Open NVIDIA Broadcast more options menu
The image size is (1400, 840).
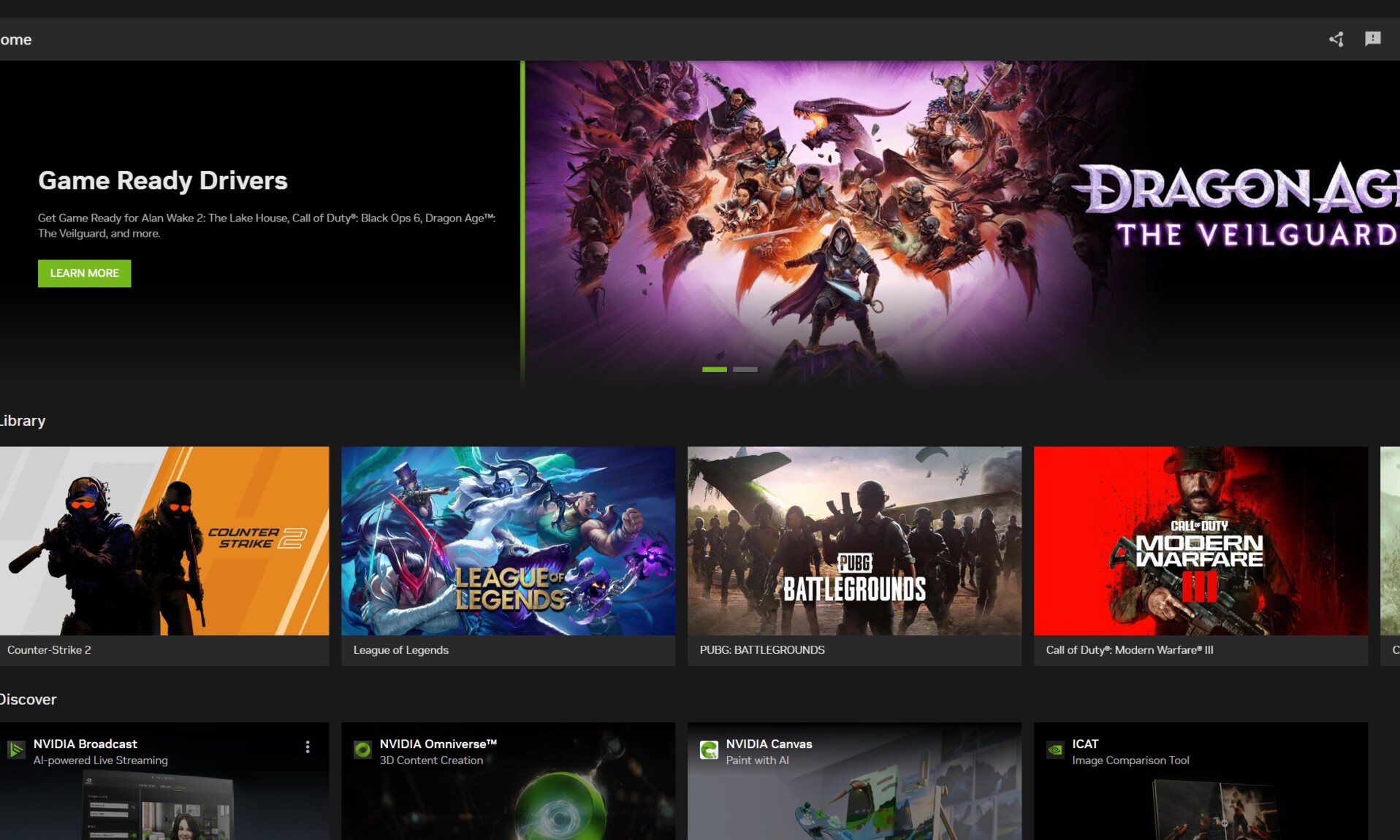308,747
